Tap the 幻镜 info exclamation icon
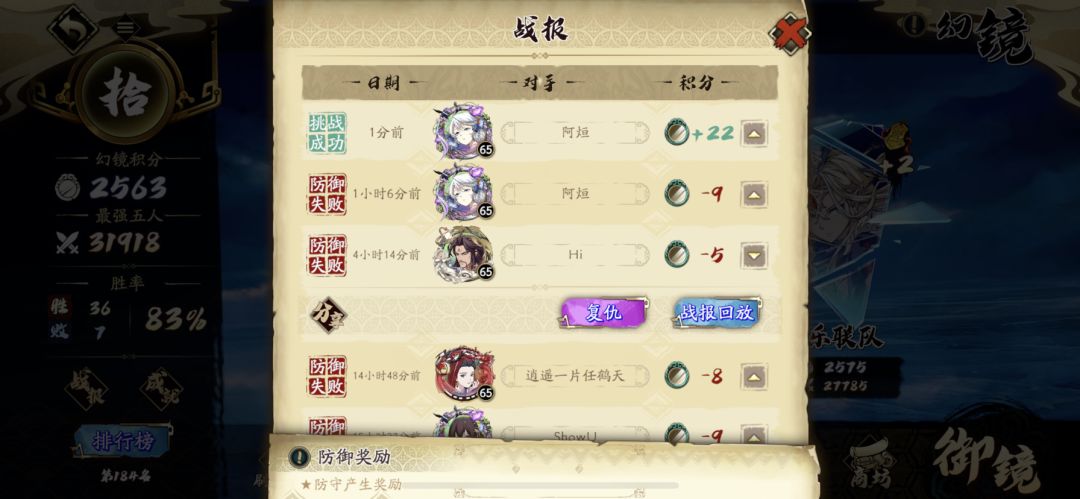The image size is (1080, 499). 914,25
